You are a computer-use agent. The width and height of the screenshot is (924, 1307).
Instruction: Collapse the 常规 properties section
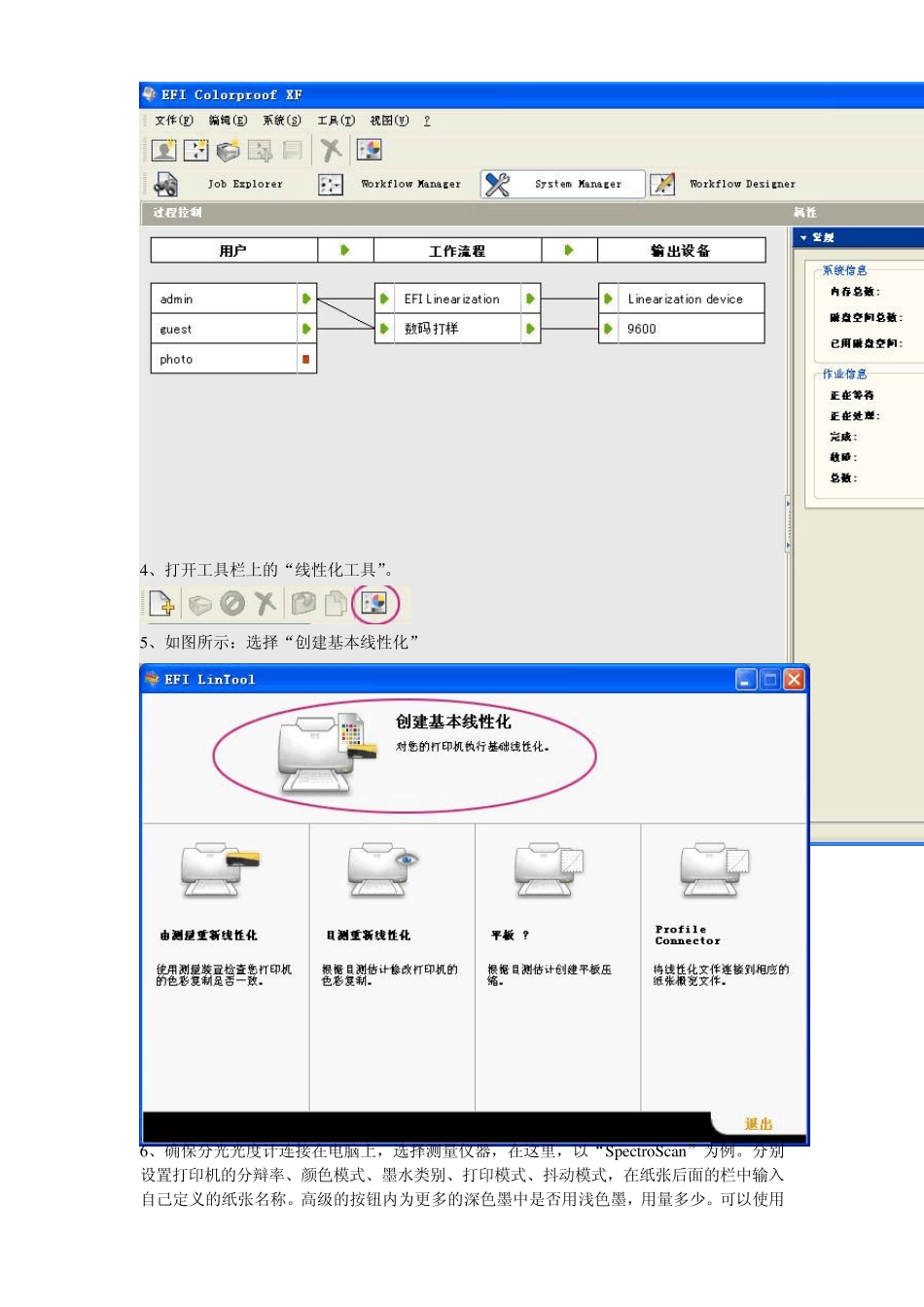804,237
